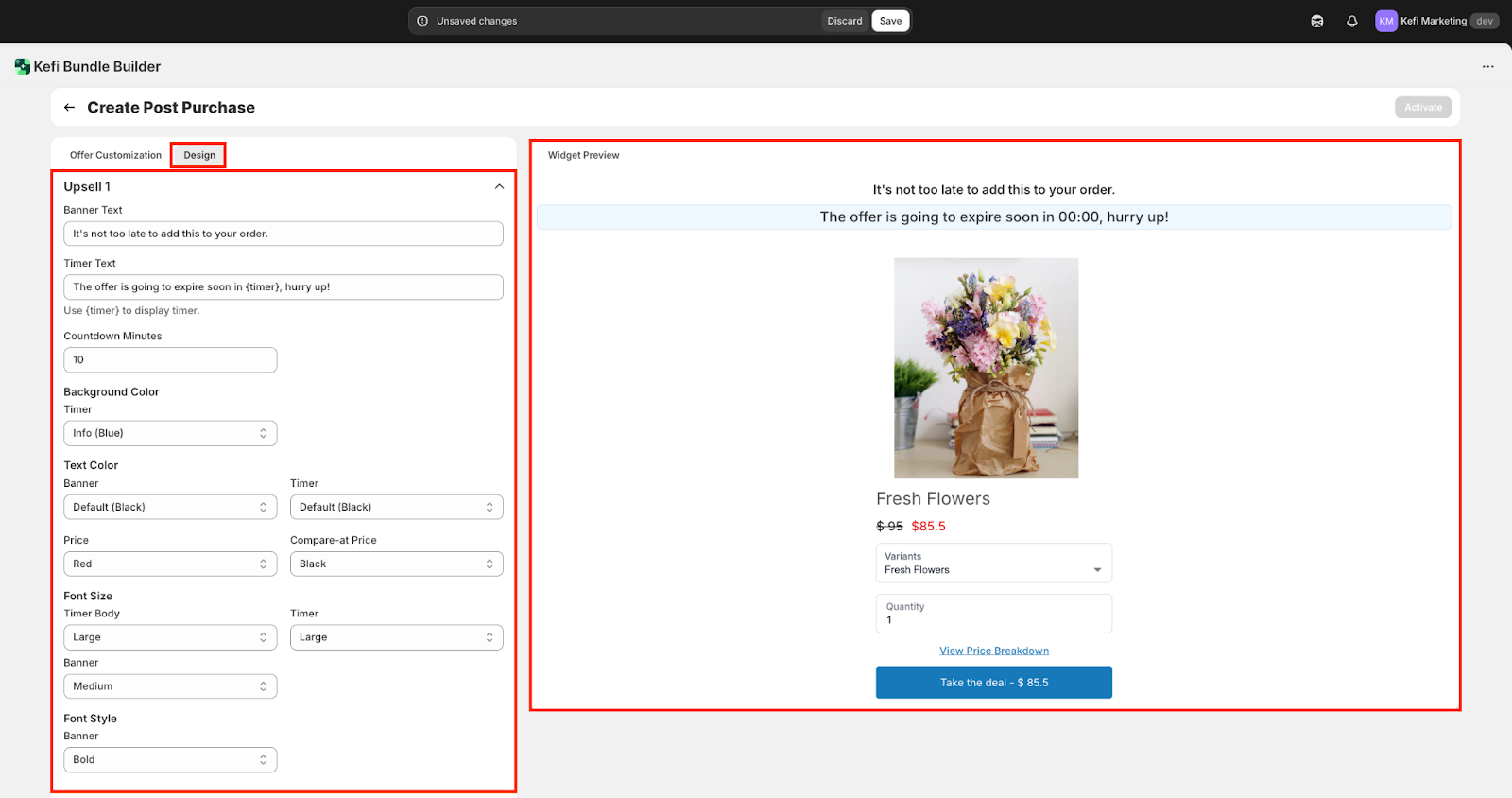Click the Save button
The image size is (1512, 798).
tap(890, 21)
